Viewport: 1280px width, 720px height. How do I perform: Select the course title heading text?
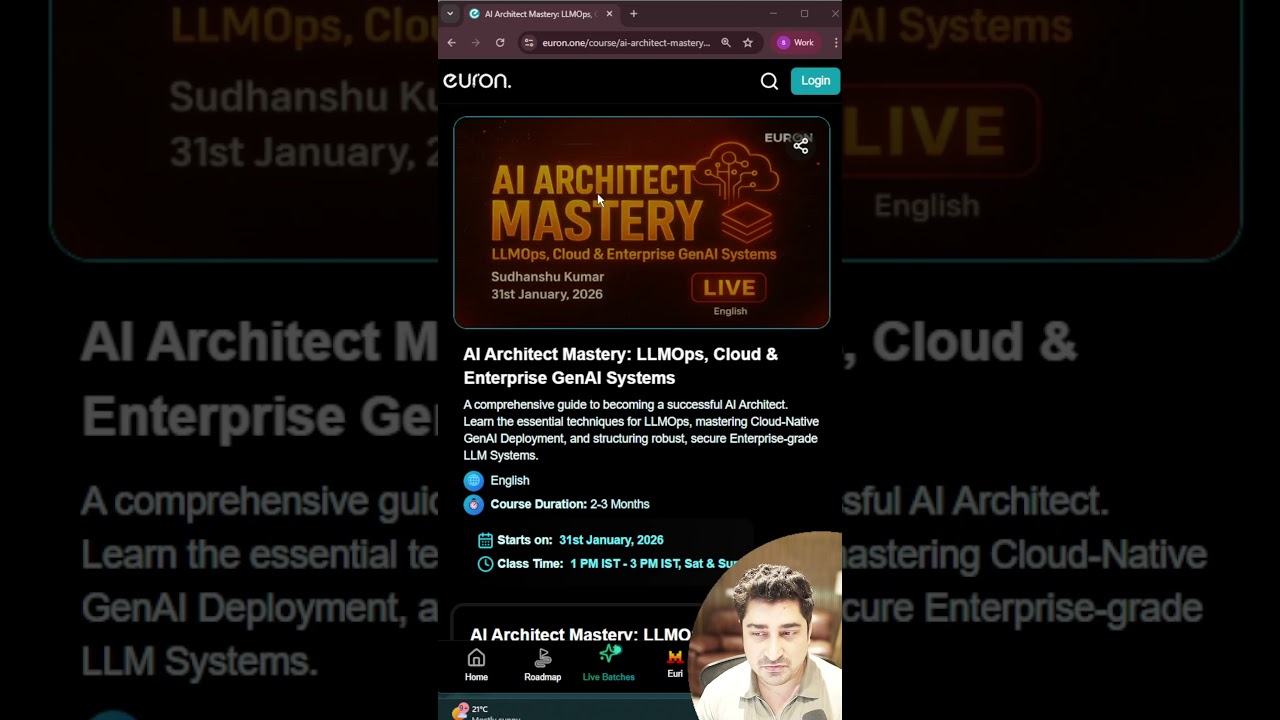pos(620,366)
